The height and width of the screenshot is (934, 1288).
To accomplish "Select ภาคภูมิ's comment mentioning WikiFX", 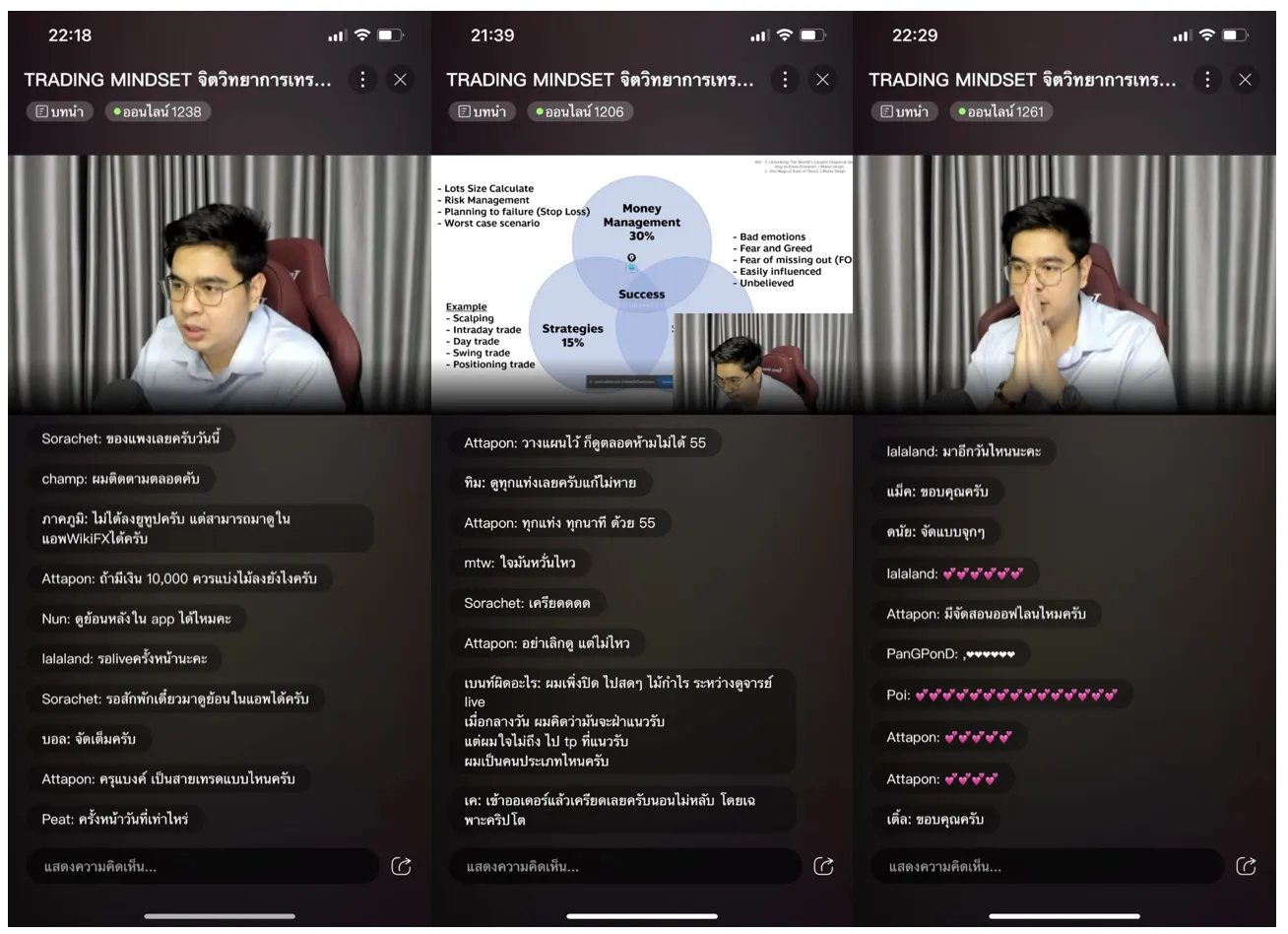I will point(200,528).
